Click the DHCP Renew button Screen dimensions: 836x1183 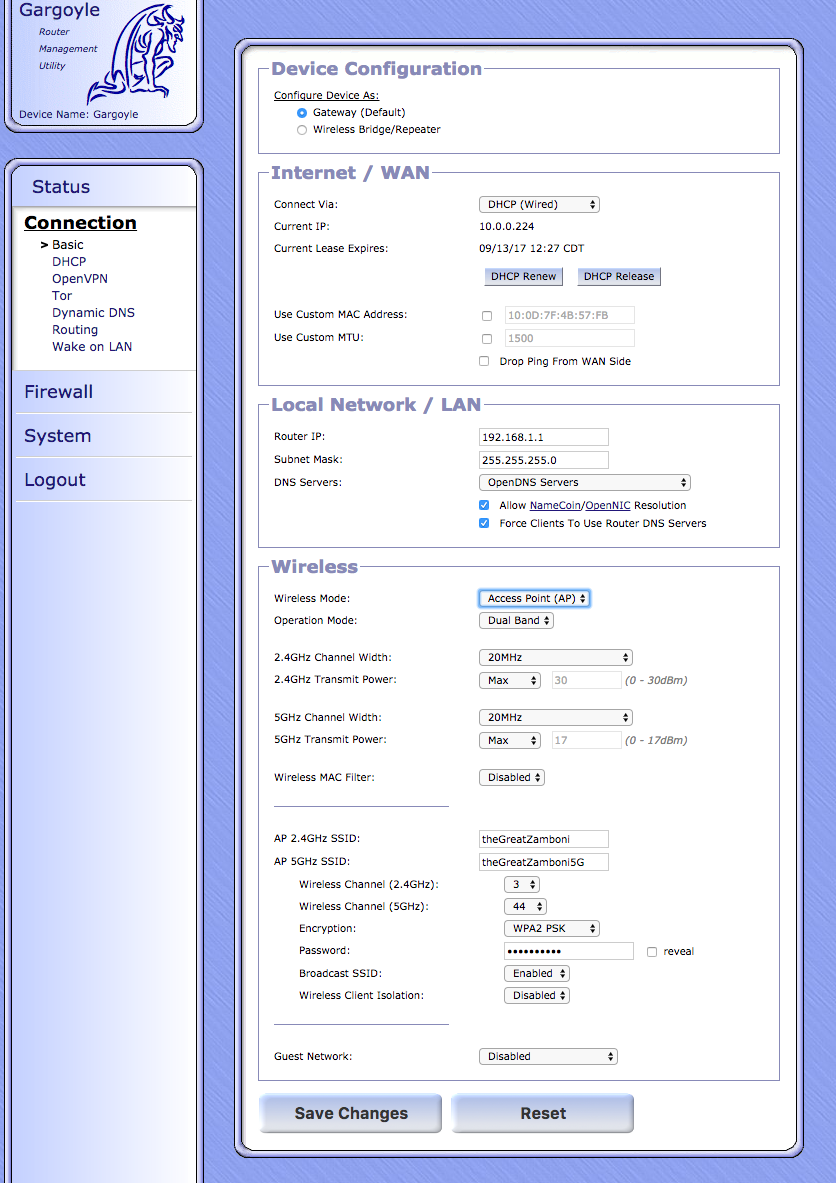pyautogui.click(x=524, y=277)
